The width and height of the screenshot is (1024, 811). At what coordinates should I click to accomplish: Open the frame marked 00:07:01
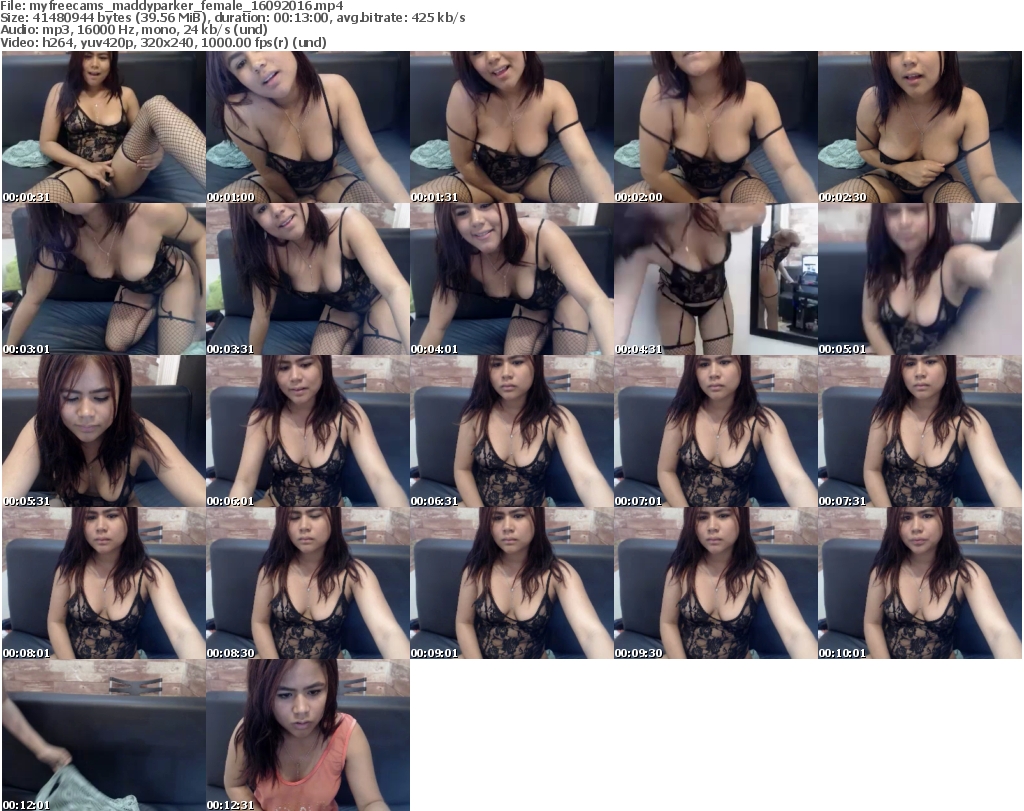pos(716,431)
